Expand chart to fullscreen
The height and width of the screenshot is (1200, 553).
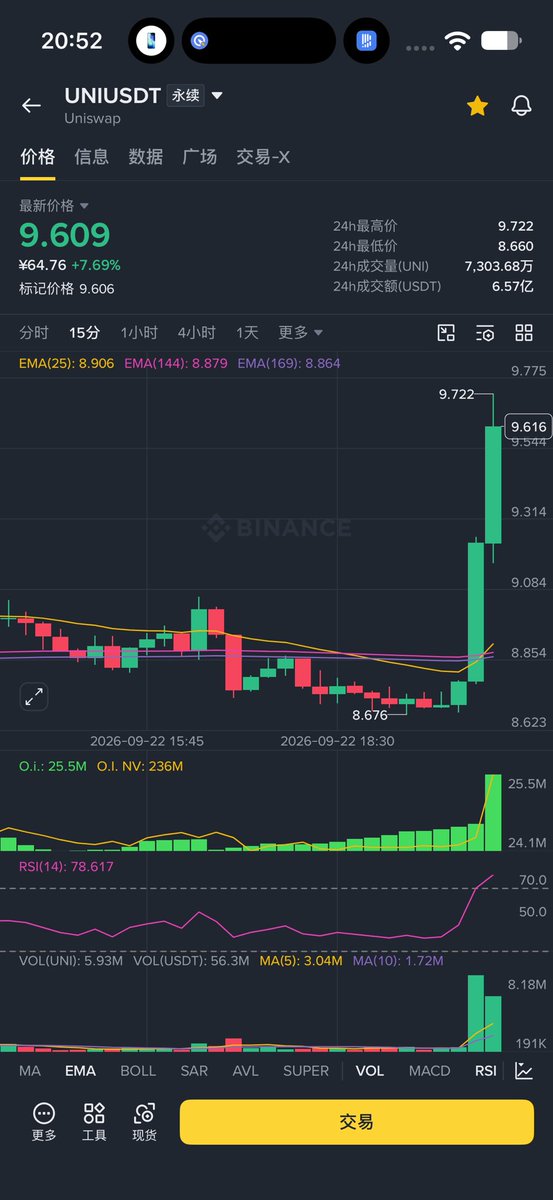click(x=34, y=696)
